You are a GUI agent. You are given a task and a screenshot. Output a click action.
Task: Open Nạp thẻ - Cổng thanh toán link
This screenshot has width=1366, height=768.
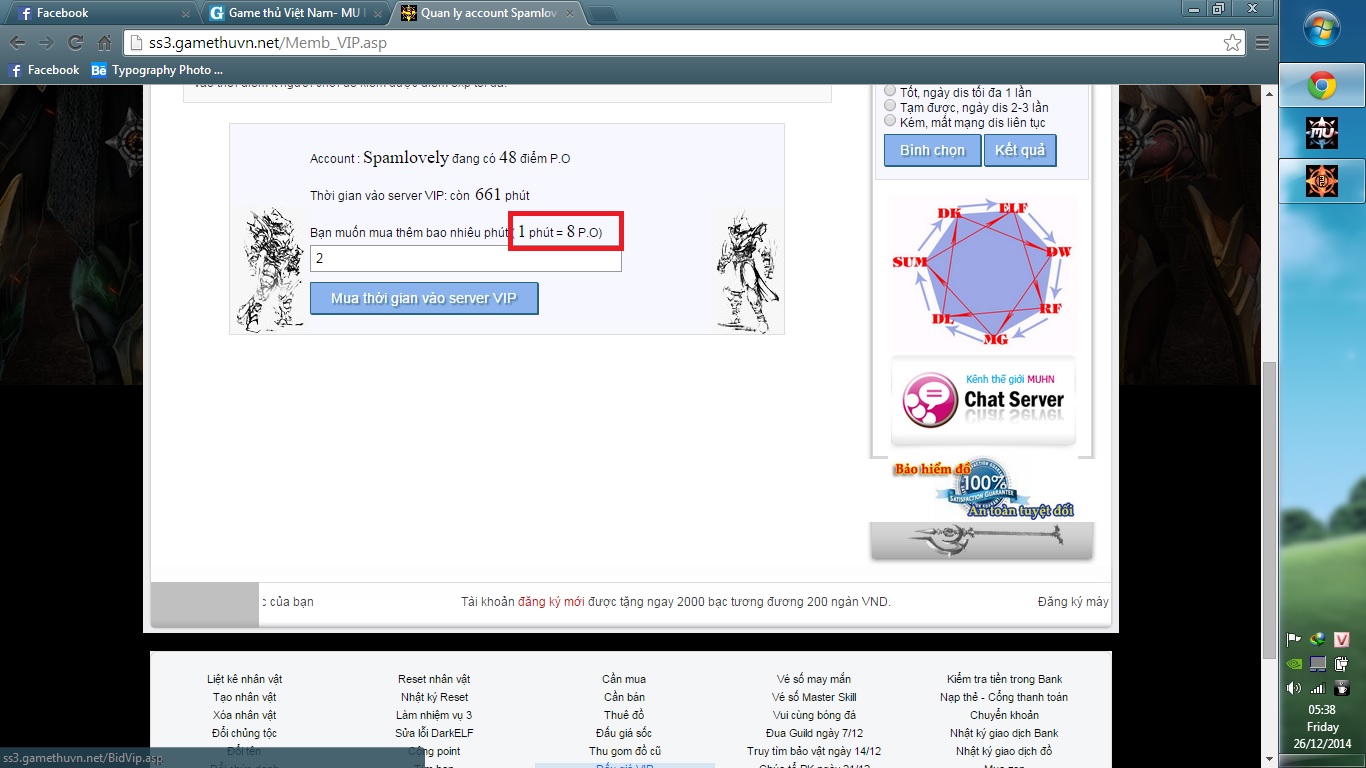point(1004,697)
